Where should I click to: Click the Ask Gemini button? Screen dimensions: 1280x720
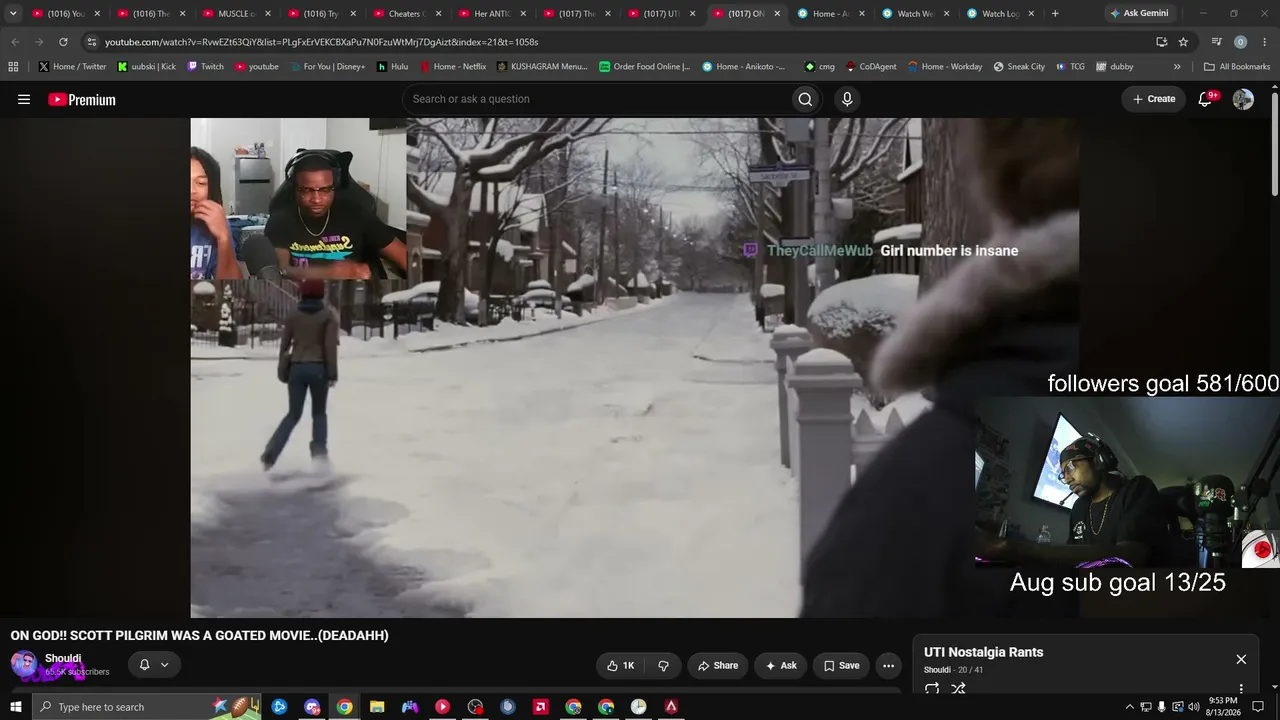(x=1138, y=14)
